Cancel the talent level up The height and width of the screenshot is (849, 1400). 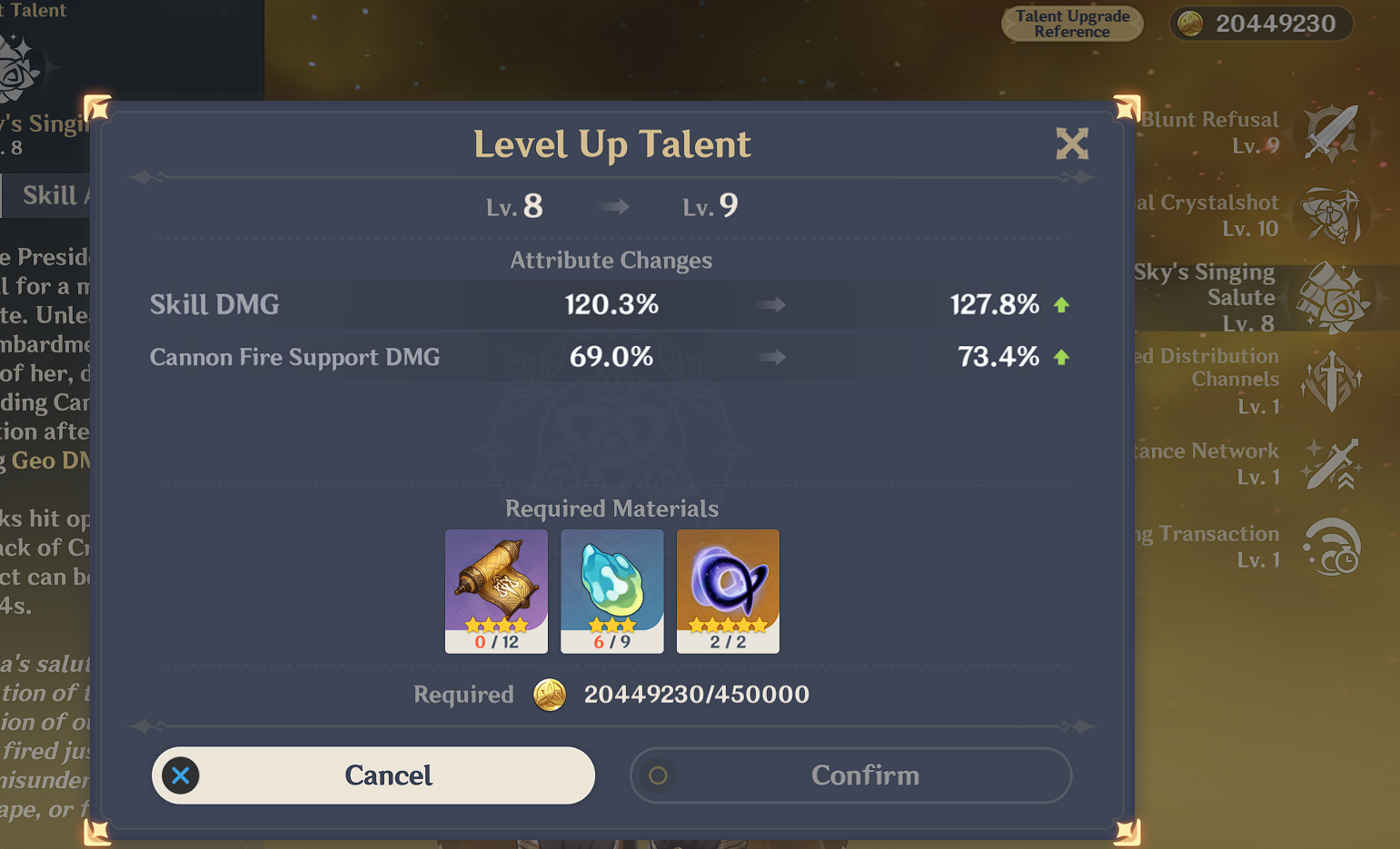point(373,775)
